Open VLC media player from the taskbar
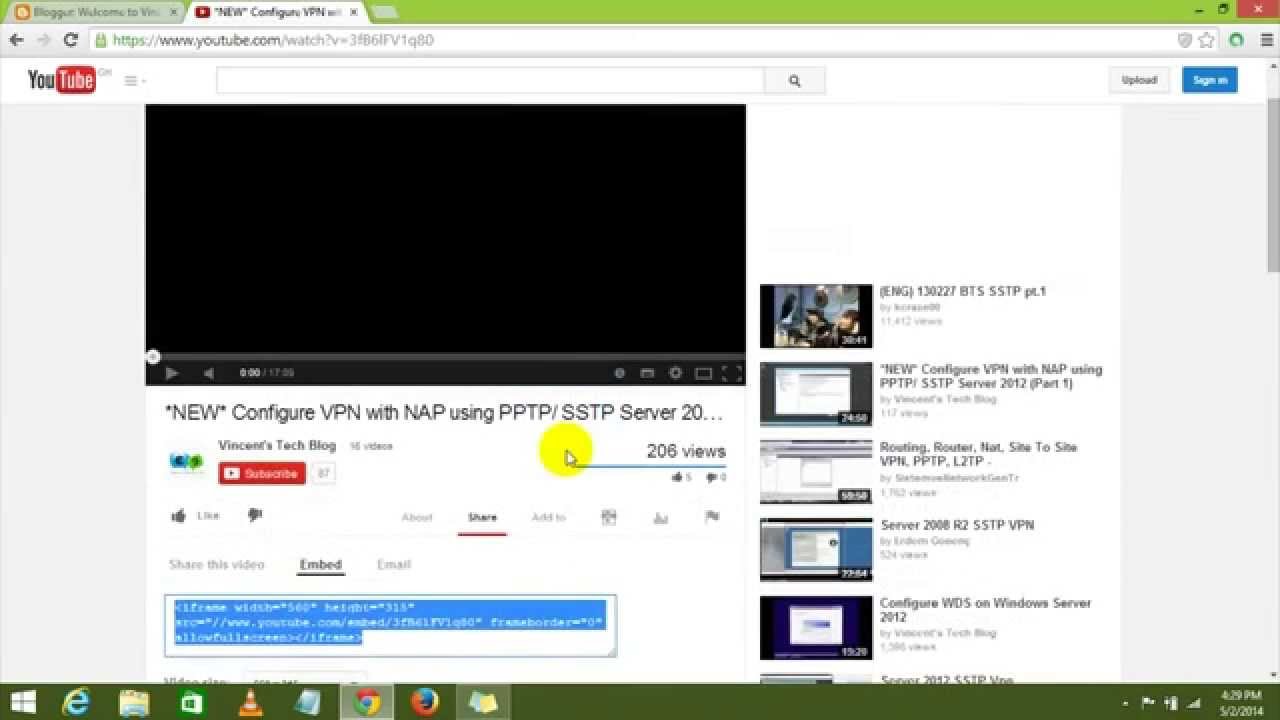1280x720 pixels. click(x=250, y=703)
